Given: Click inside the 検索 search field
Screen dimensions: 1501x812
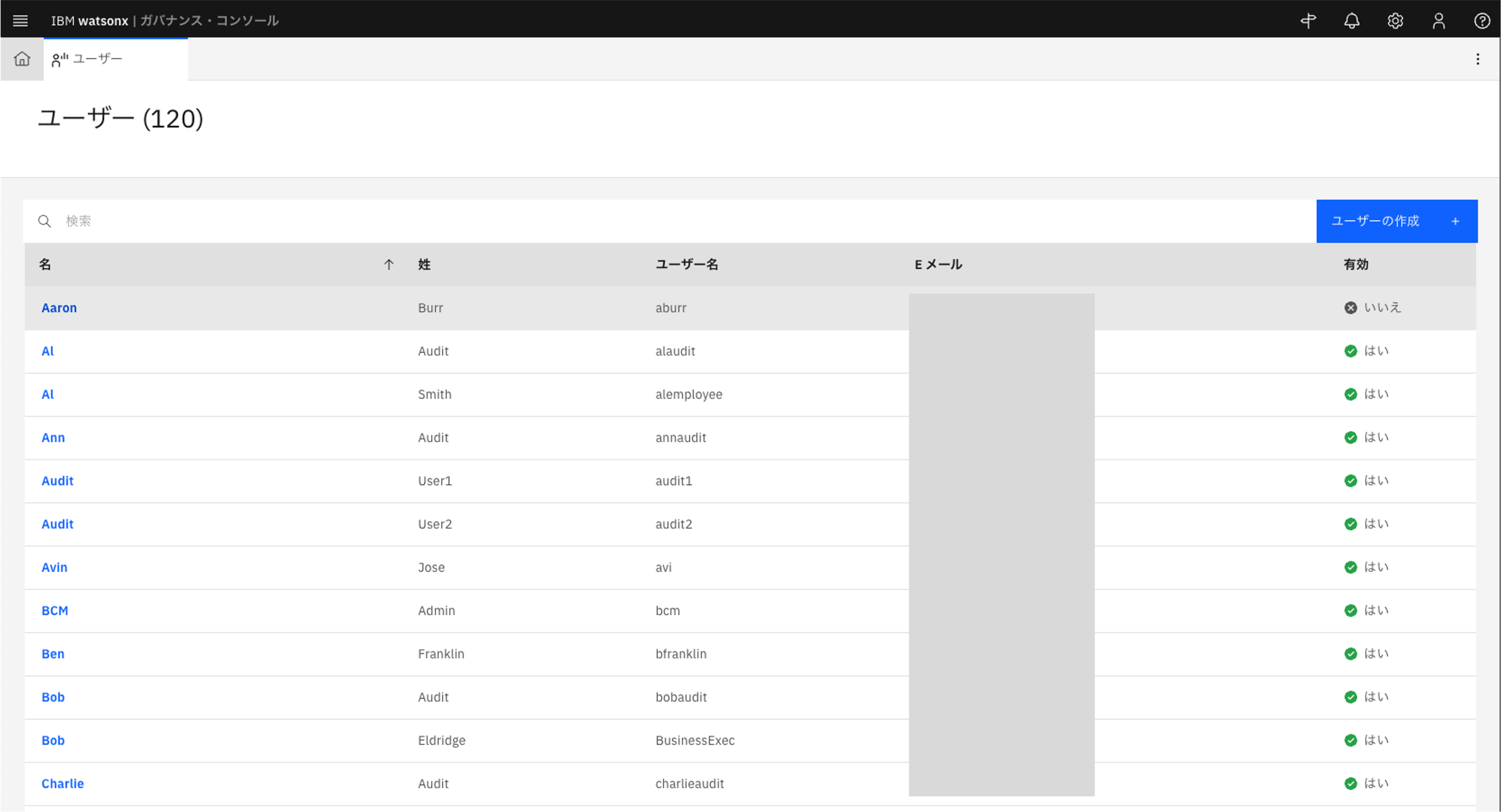Looking at the screenshot, I should click(x=641, y=221).
